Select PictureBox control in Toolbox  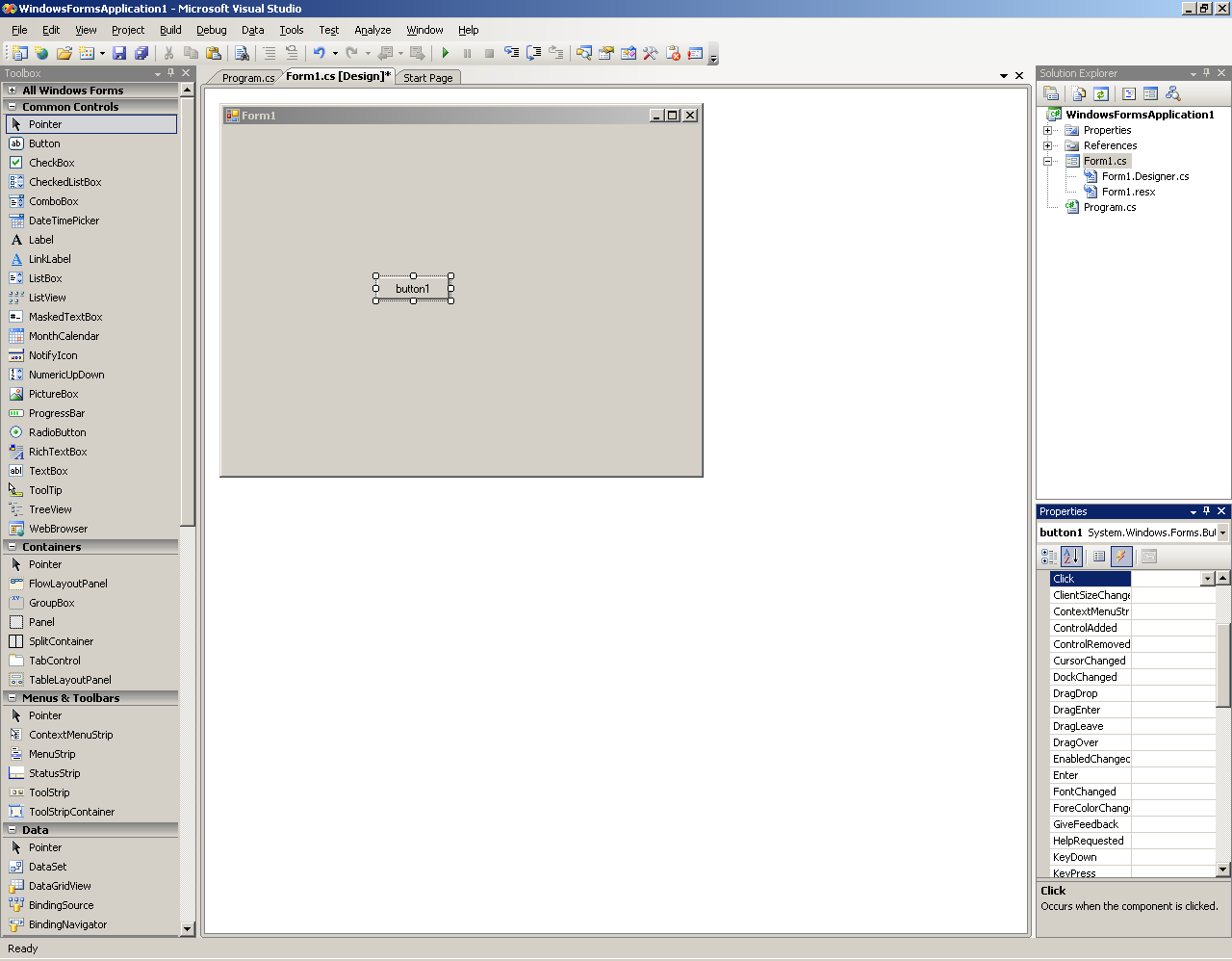point(91,394)
